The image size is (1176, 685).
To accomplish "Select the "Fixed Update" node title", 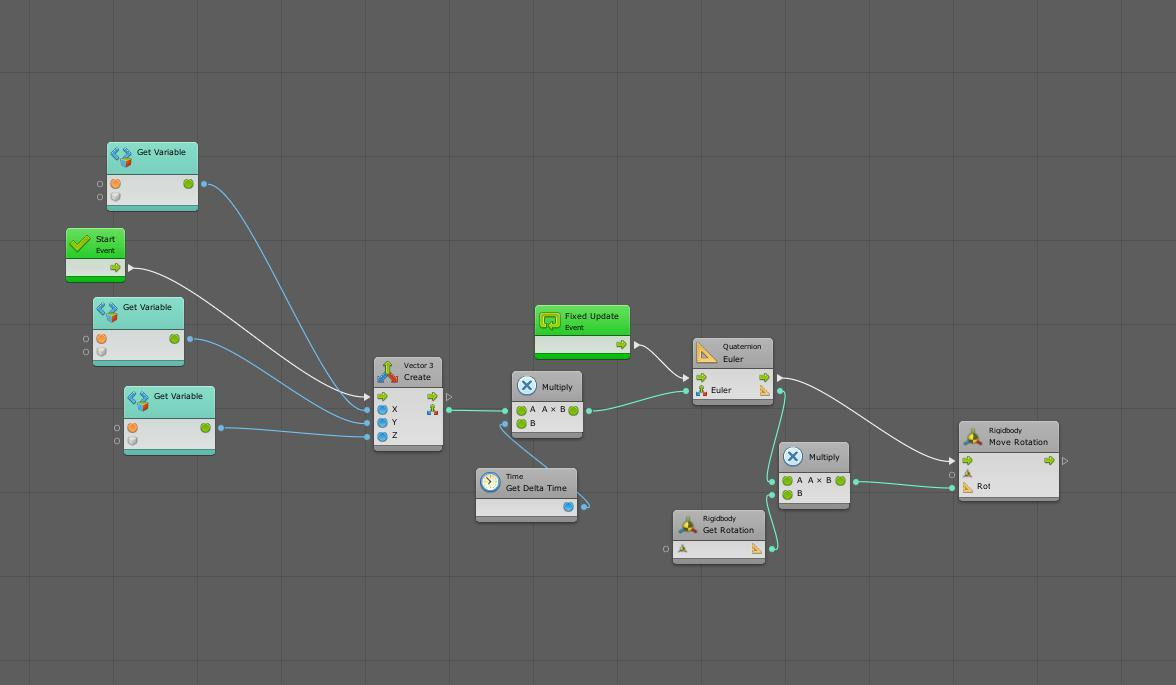I will tap(592, 317).
